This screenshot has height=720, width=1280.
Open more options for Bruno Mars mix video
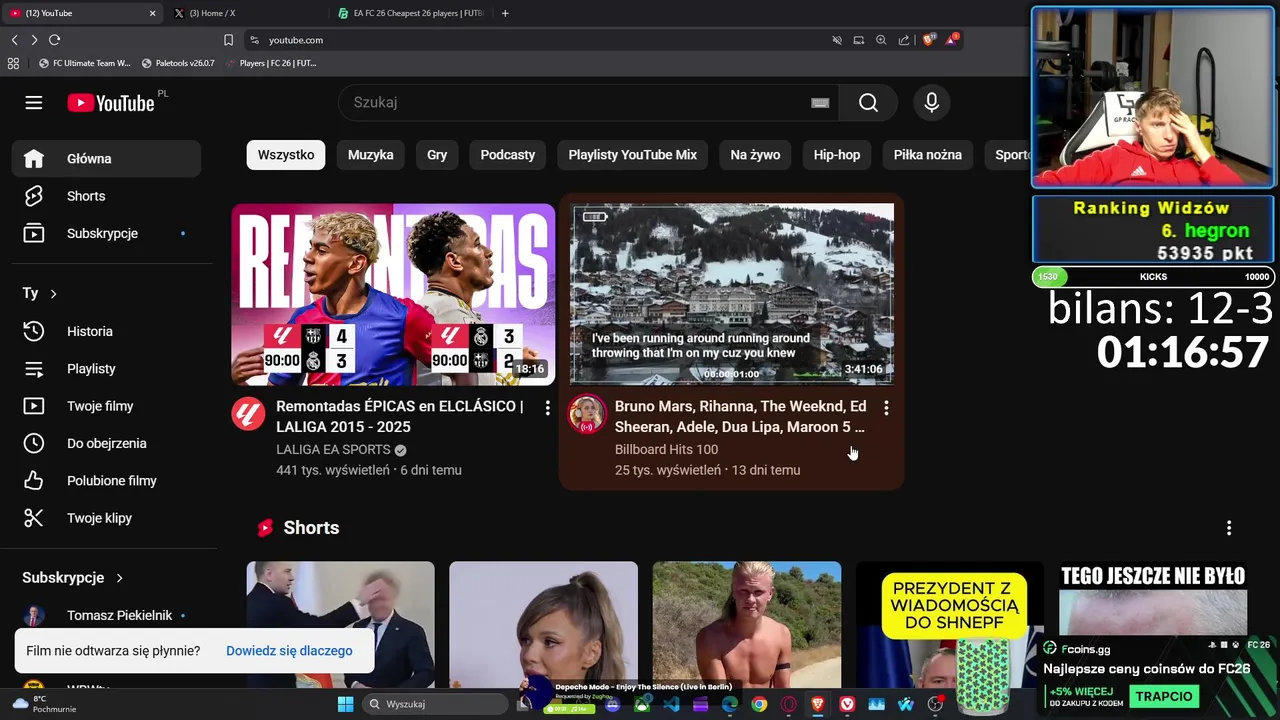click(x=886, y=408)
